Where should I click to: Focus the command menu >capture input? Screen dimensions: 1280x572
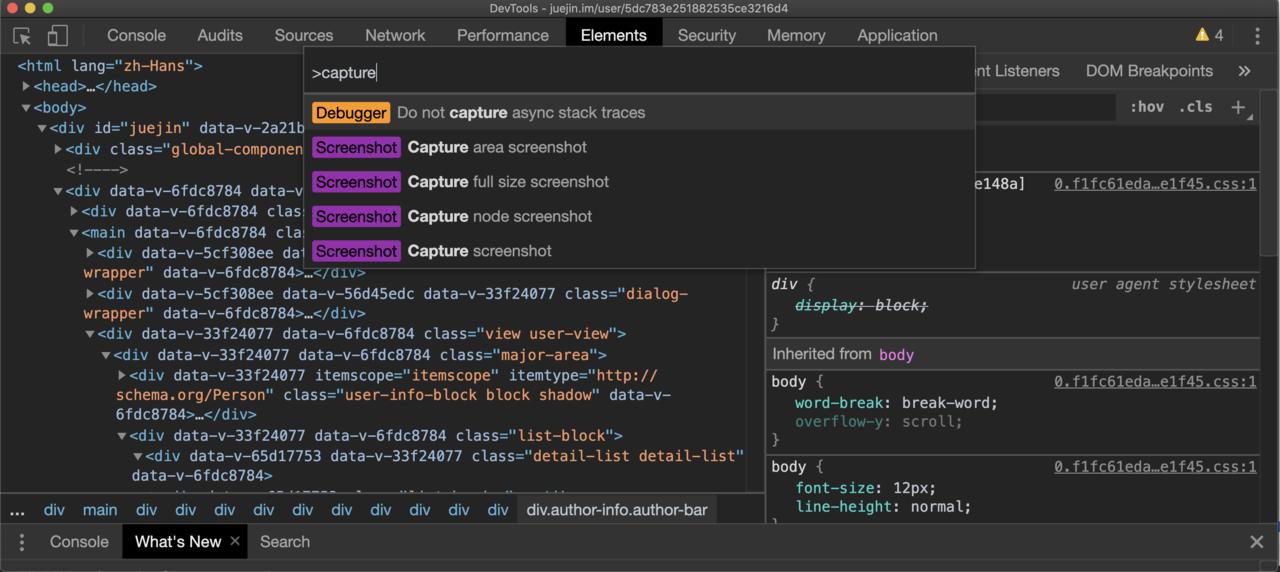click(x=639, y=73)
